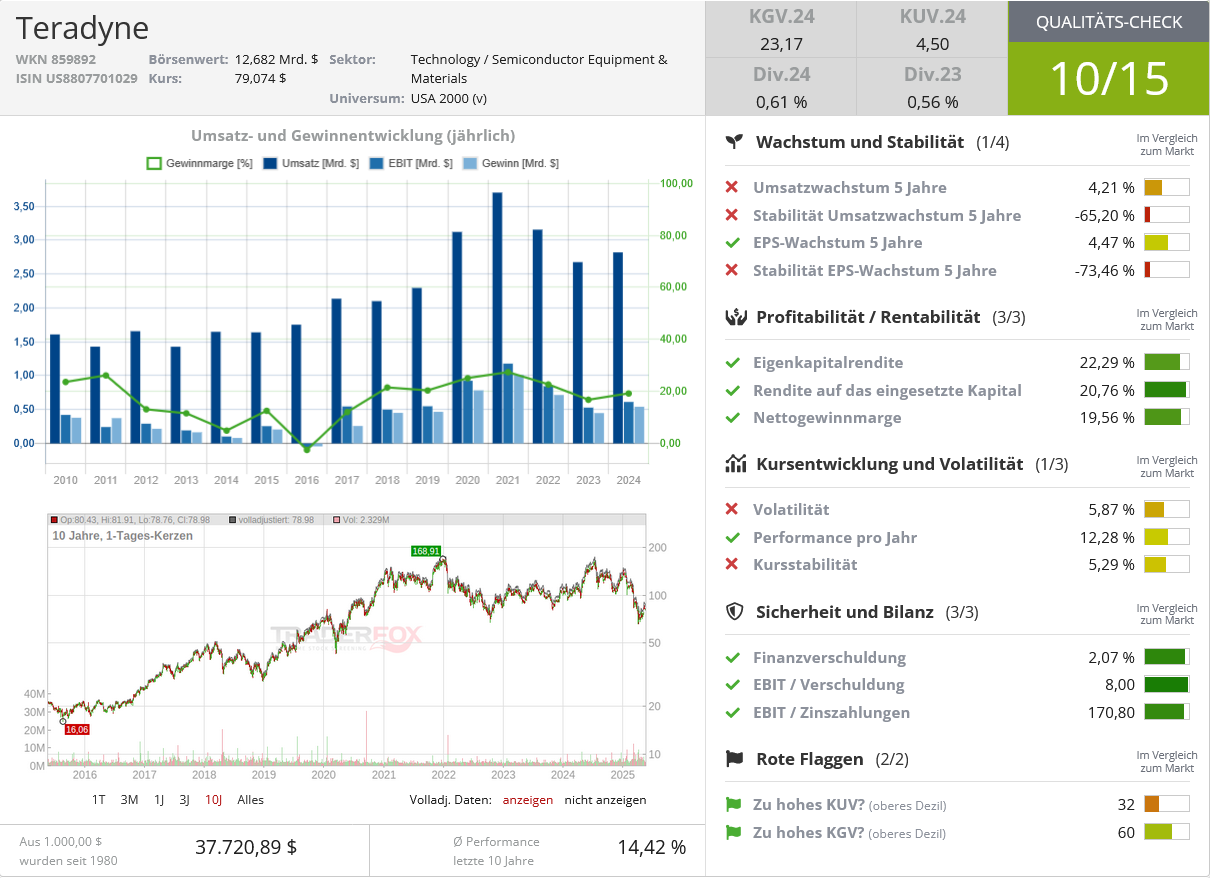
Task: Click the bar-chart icon beside Kursentwicklung und Volatilität
Action: [x=735, y=464]
